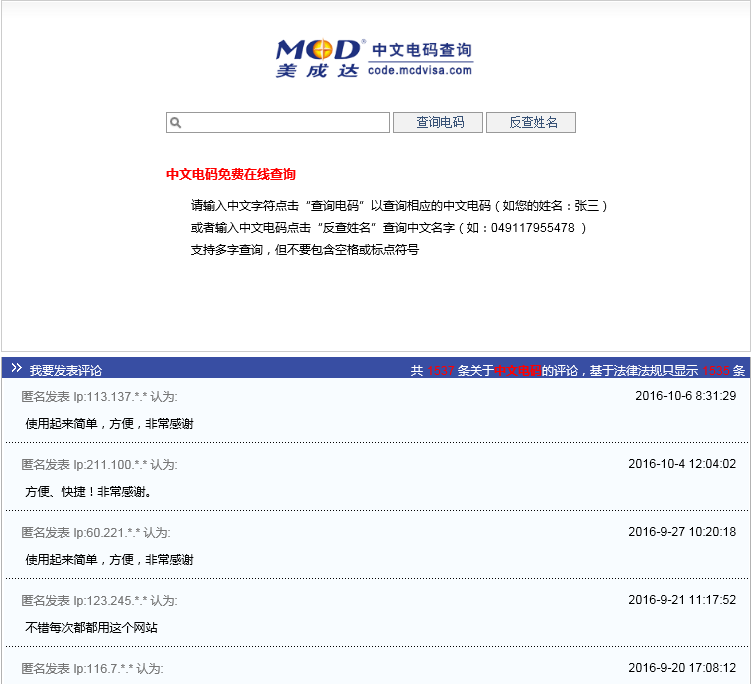
Task: Click commenter Ip:211.100.*.* header
Action: [99, 464]
